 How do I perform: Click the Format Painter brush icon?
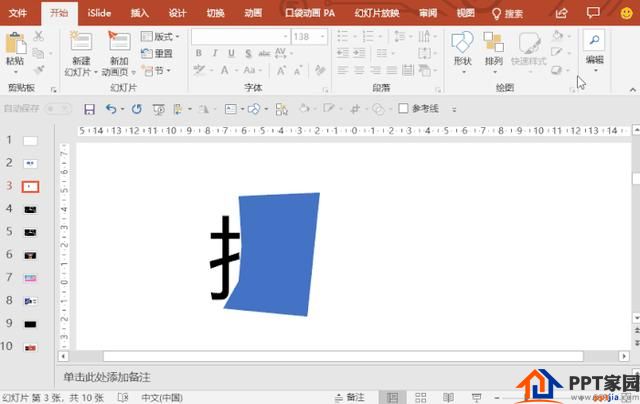point(39,70)
